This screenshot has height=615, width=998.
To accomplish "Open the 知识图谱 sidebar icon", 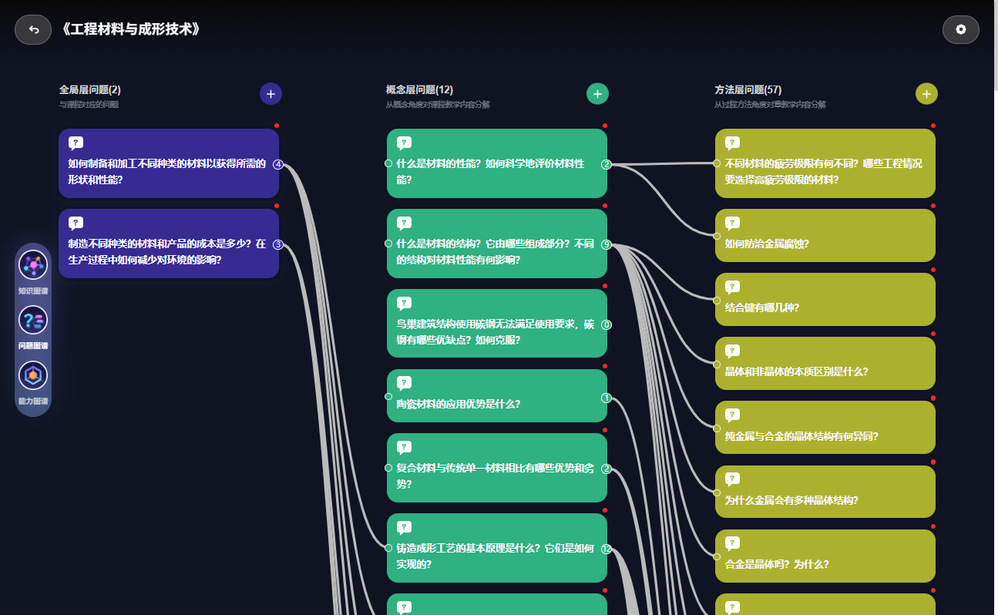I will [x=33, y=266].
